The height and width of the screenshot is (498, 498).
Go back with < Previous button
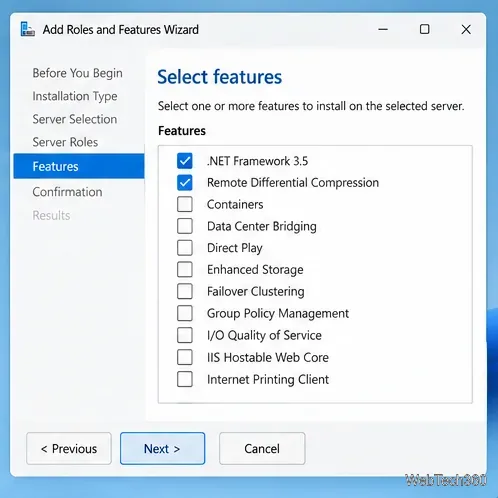(x=69, y=448)
